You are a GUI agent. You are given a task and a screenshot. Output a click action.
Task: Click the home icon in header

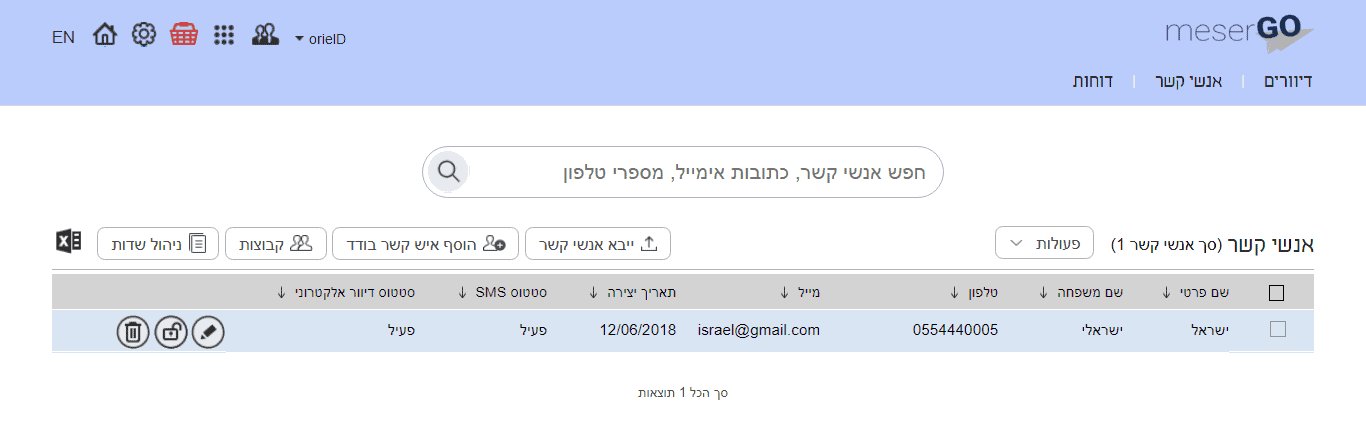point(104,35)
